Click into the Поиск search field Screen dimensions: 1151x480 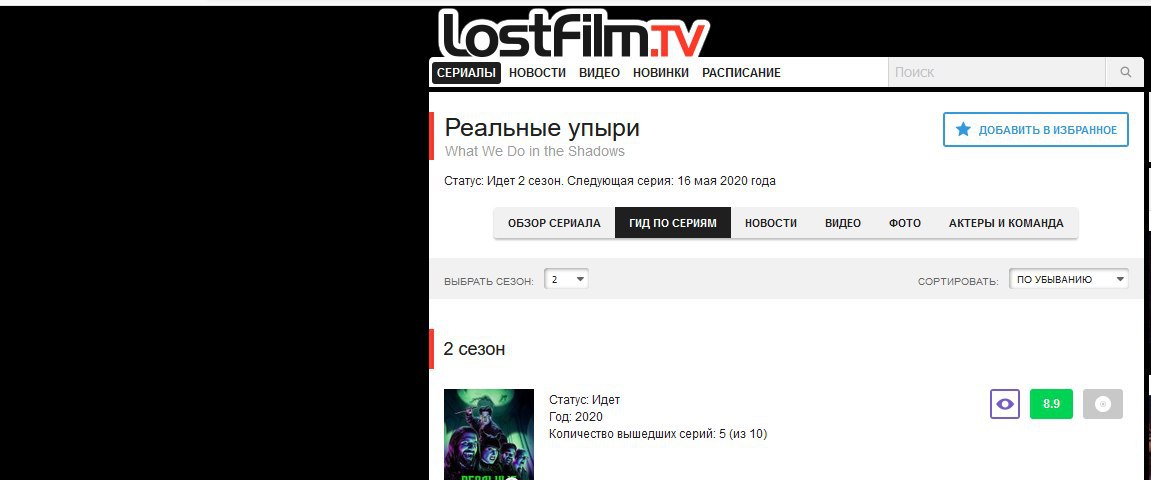point(997,73)
